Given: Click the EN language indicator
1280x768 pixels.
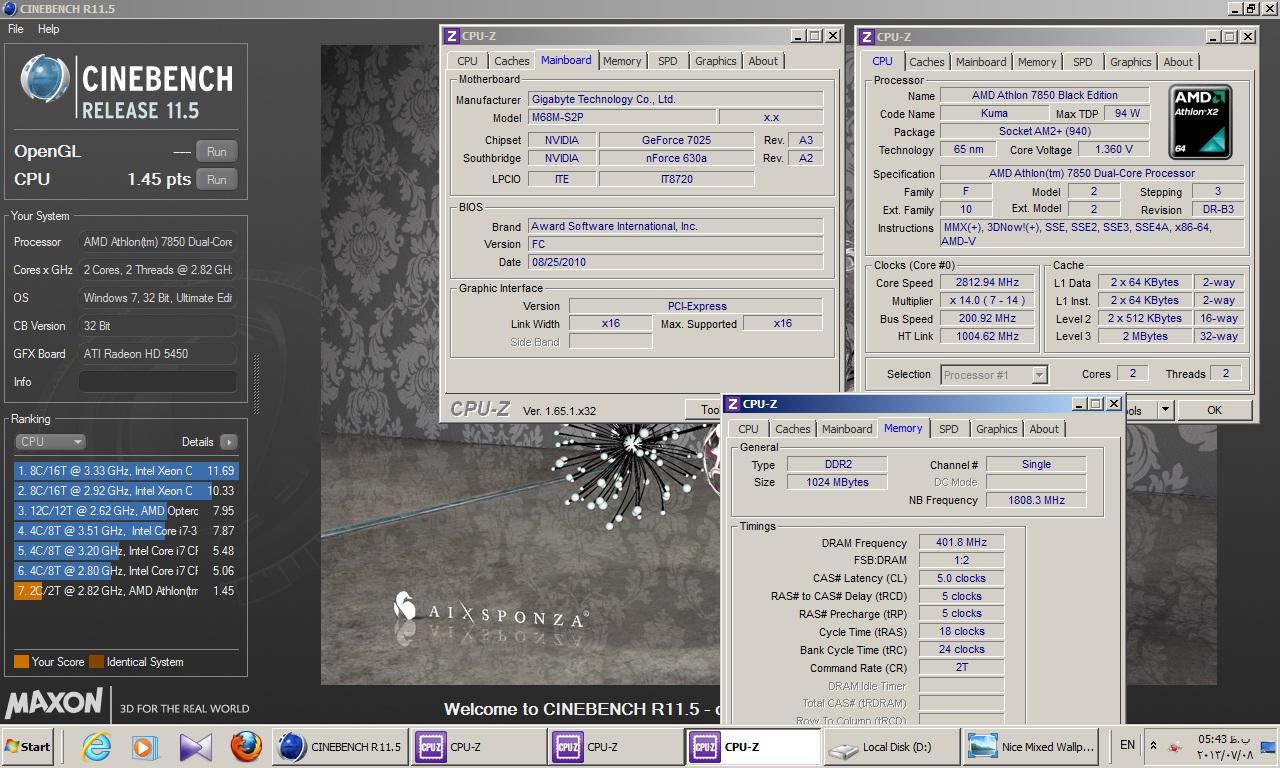Looking at the screenshot, I should pos(1127,745).
